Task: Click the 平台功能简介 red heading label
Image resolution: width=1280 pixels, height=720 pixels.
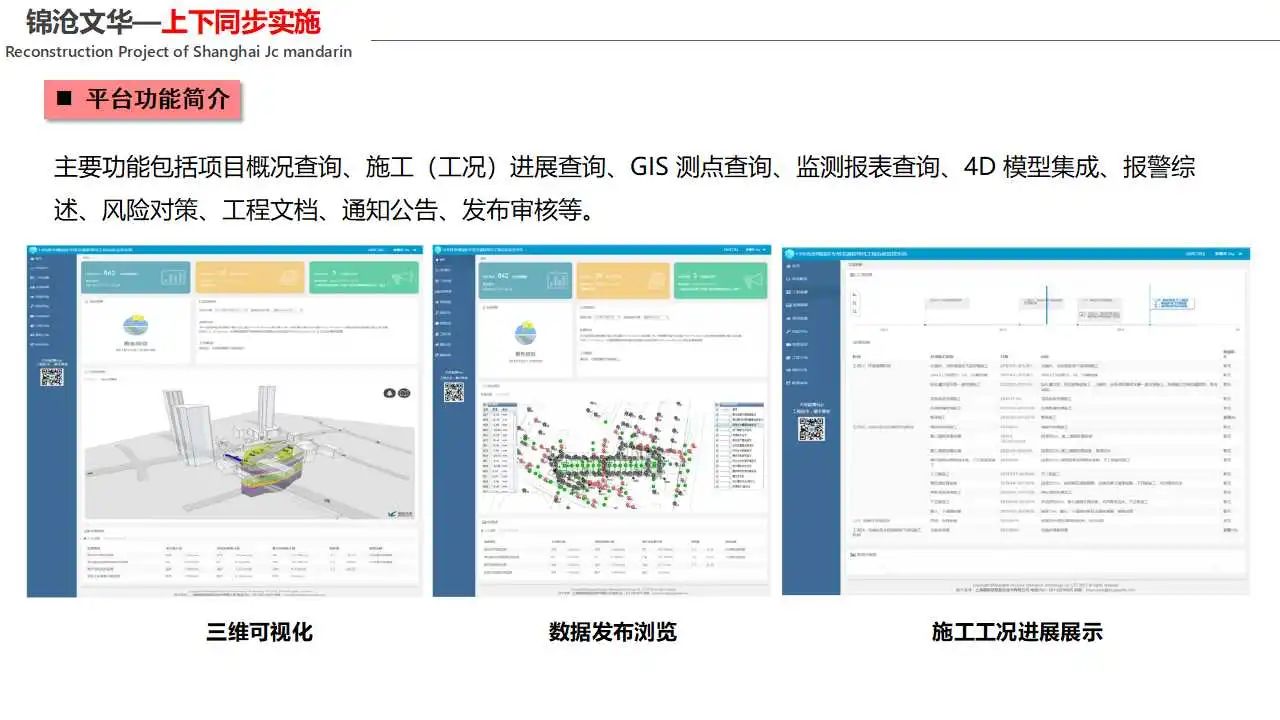Action: [143, 99]
